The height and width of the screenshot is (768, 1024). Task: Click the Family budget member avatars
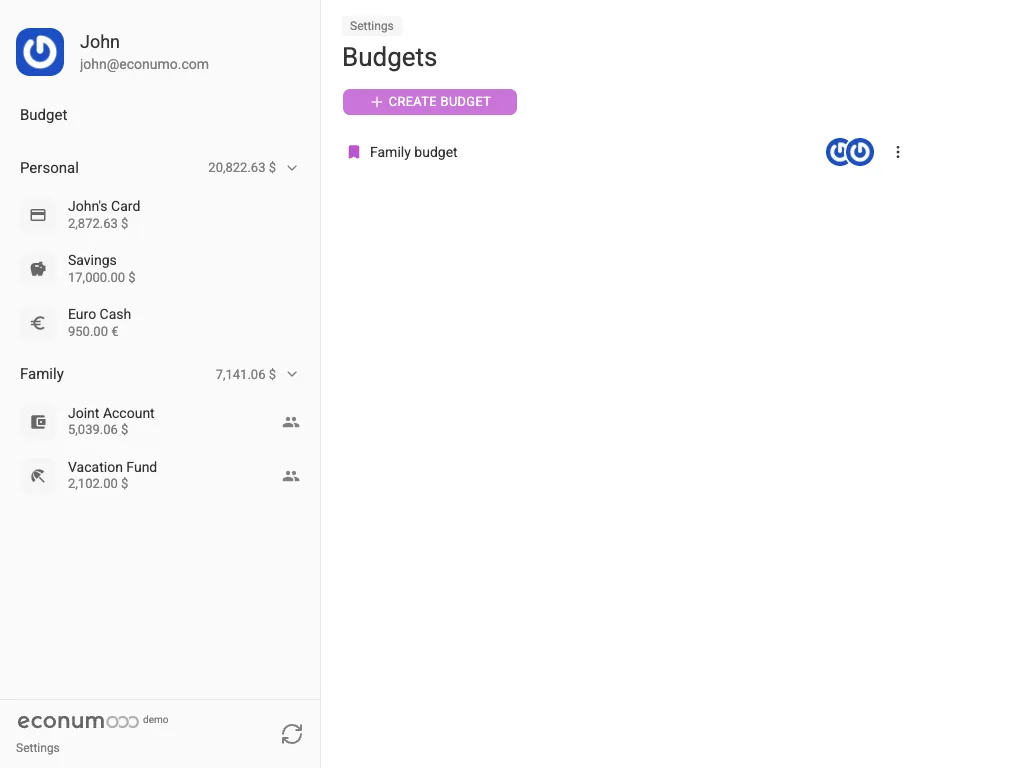850,152
